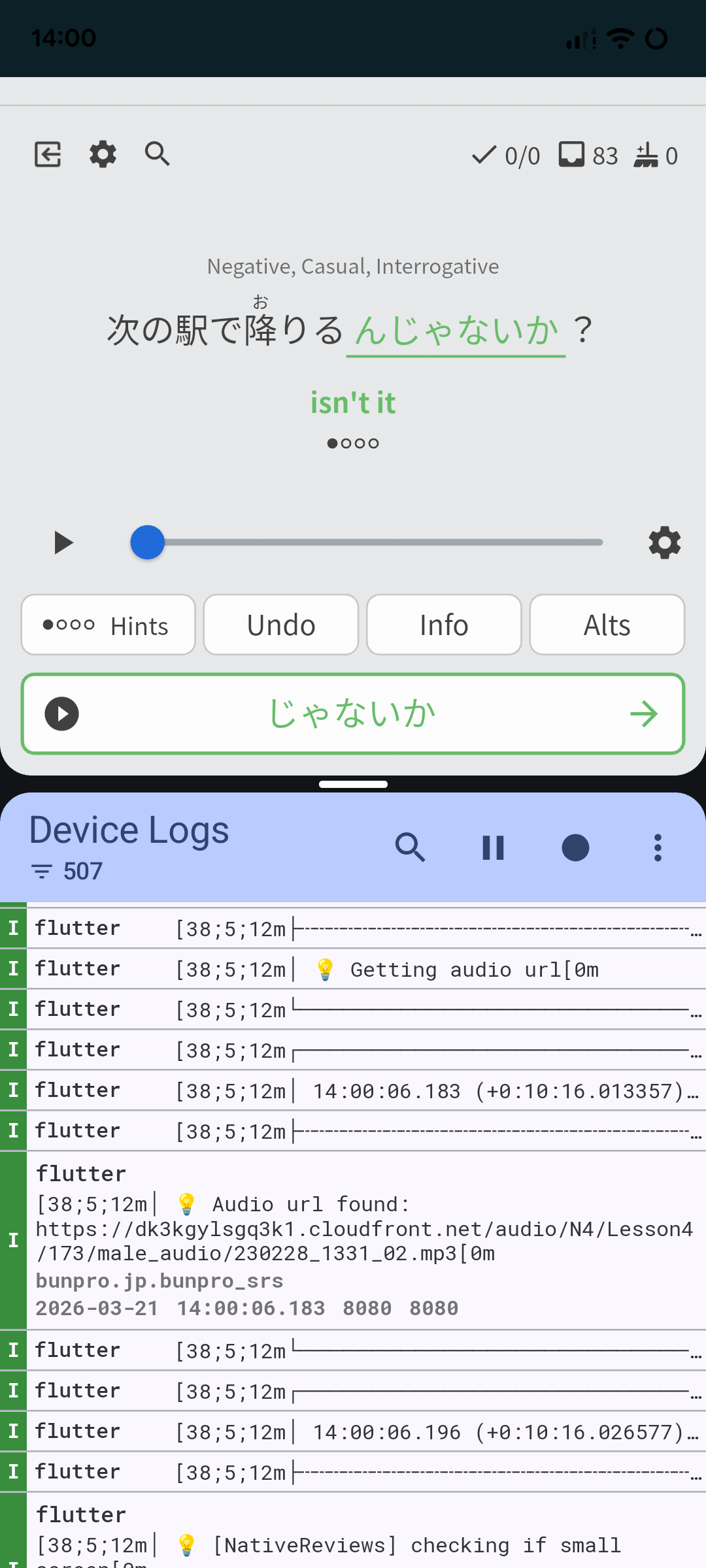Open Device Logs overflow menu
Viewport: 706px width, 1568px height.
658,848
